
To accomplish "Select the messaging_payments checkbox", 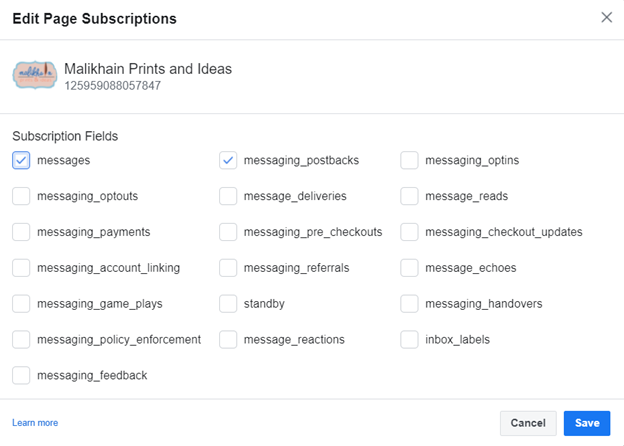I will 21,232.
